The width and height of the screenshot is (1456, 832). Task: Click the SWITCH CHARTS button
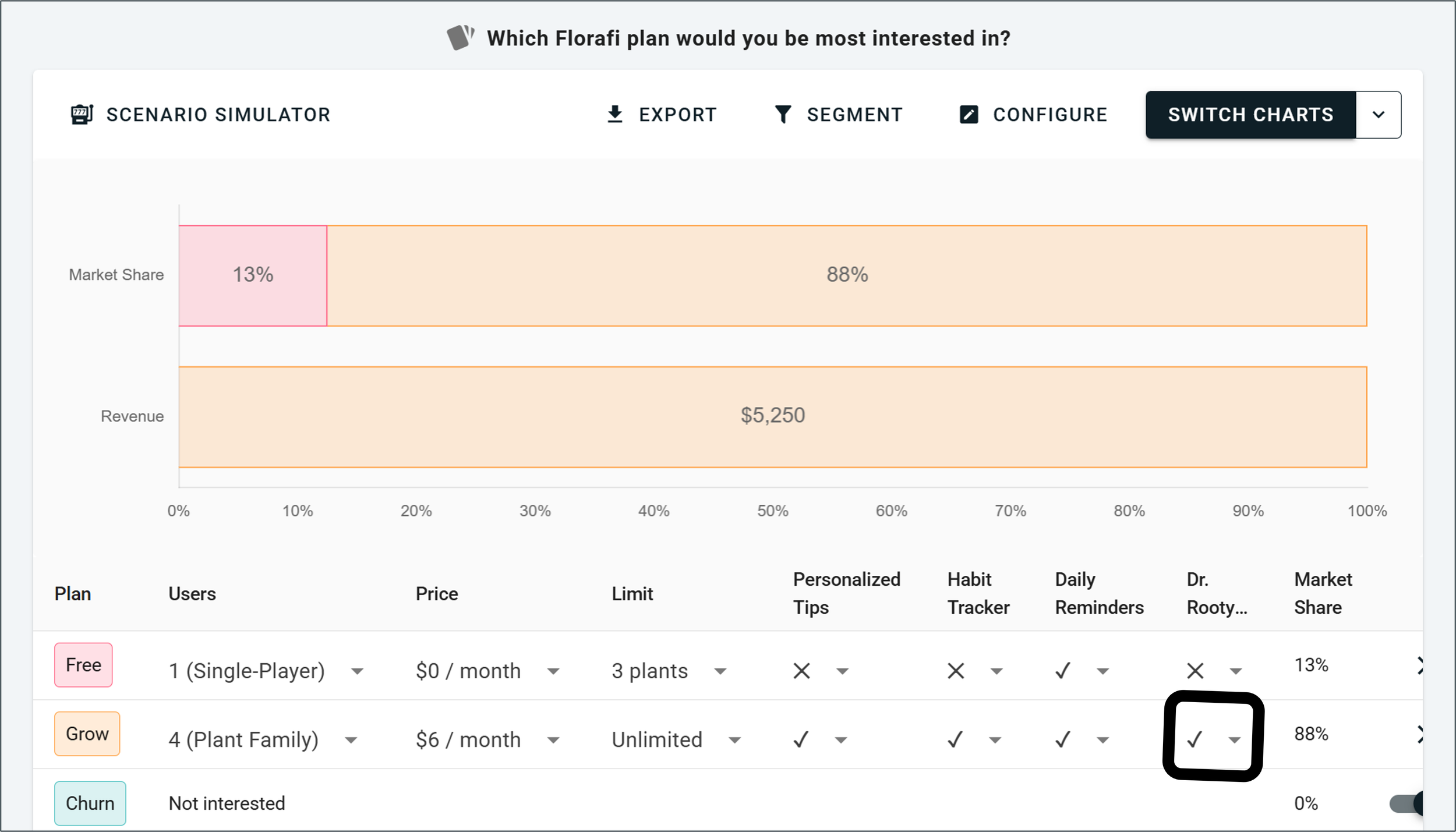(1250, 114)
